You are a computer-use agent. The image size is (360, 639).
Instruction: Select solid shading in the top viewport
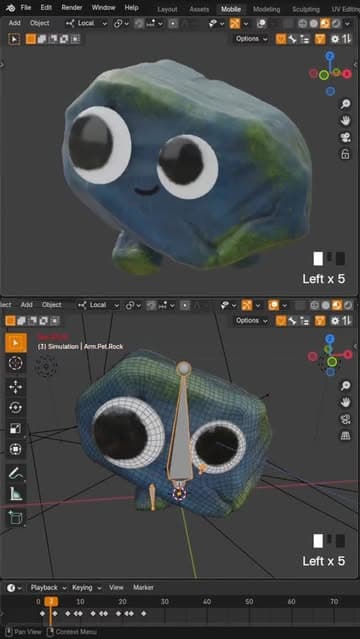(314, 24)
